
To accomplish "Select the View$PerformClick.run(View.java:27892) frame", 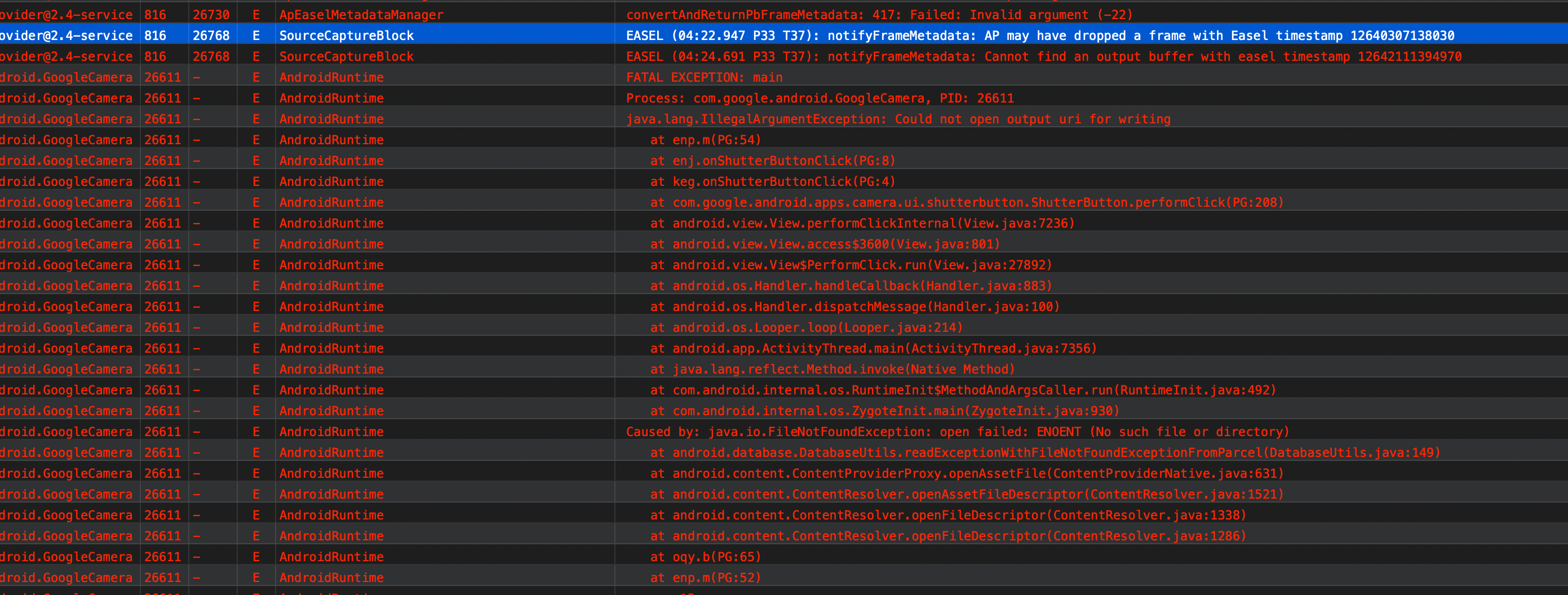I will [x=851, y=265].
